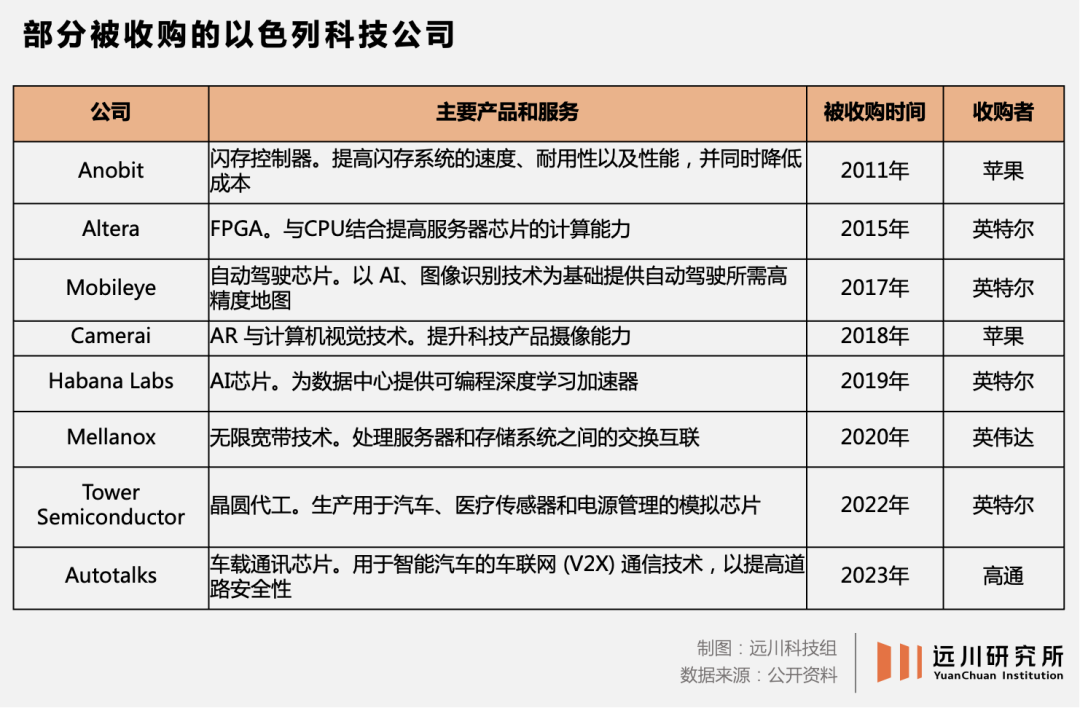Click the orange YuanChuan logo icon
Image resolution: width=1080 pixels, height=708 pixels.
(900, 661)
